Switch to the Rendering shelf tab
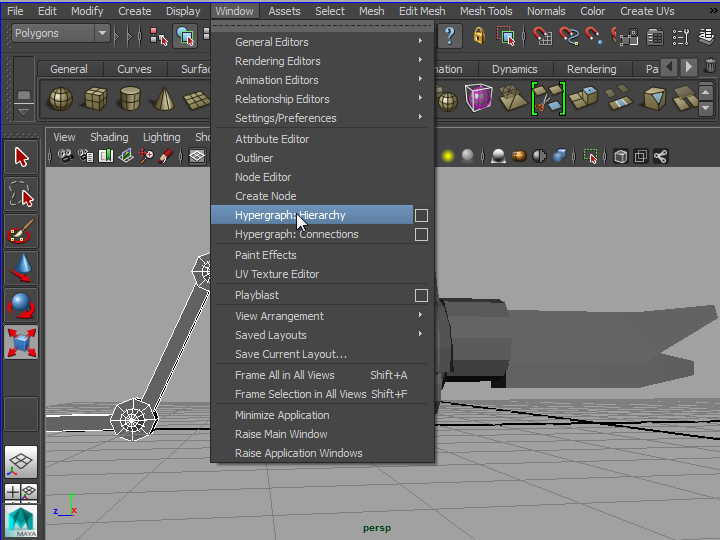720x540 pixels. 591,69
